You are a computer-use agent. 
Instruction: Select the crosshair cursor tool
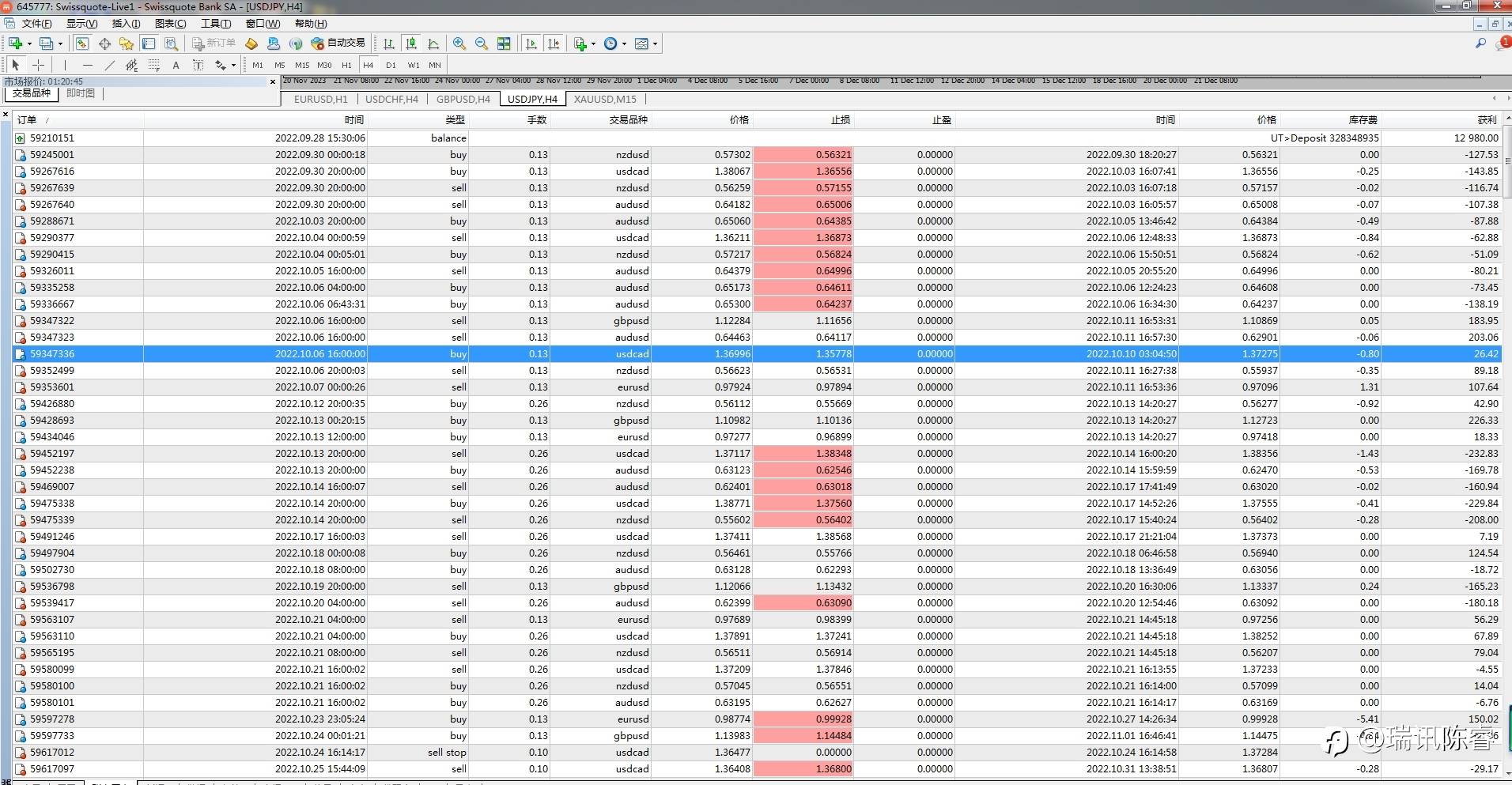tap(38, 65)
